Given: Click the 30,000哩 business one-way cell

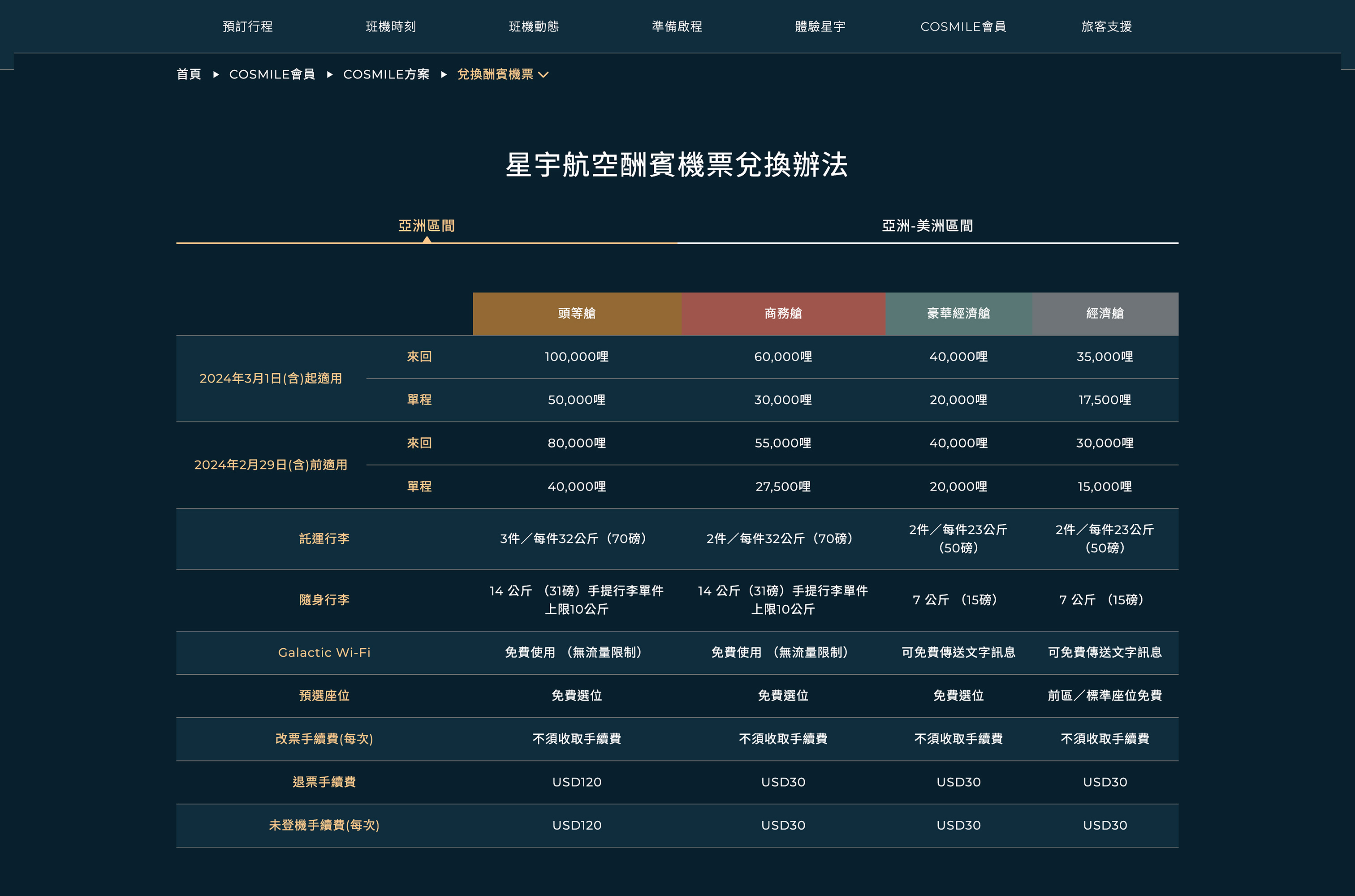Looking at the screenshot, I should coord(783,400).
